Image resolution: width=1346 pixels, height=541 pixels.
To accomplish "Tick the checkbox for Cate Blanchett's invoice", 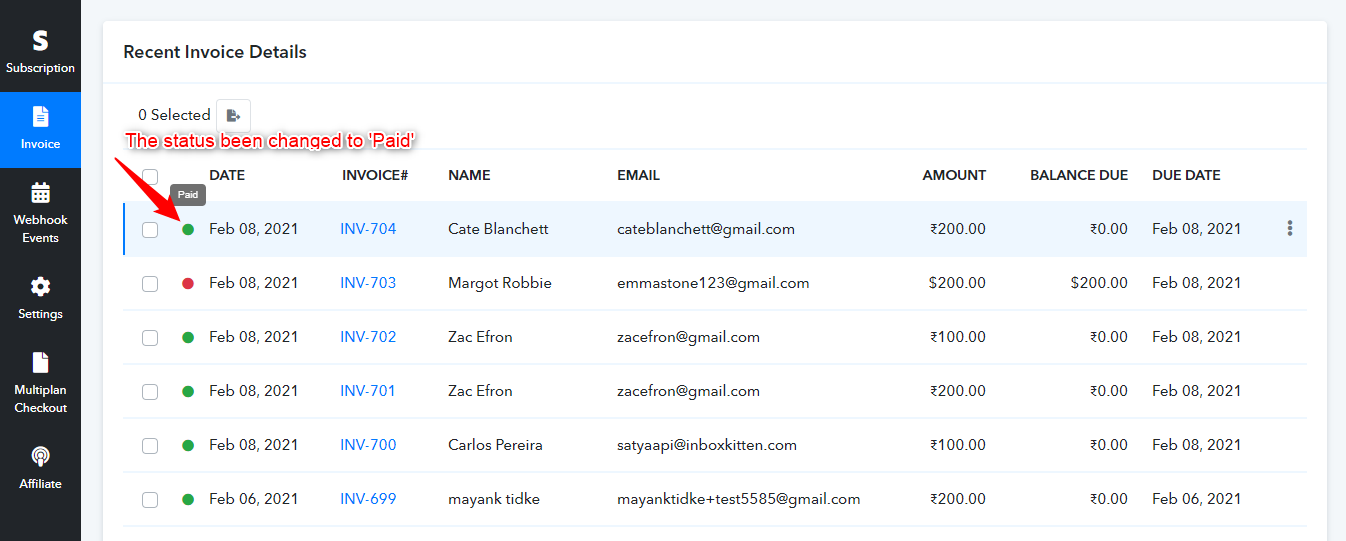I will 150,230.
